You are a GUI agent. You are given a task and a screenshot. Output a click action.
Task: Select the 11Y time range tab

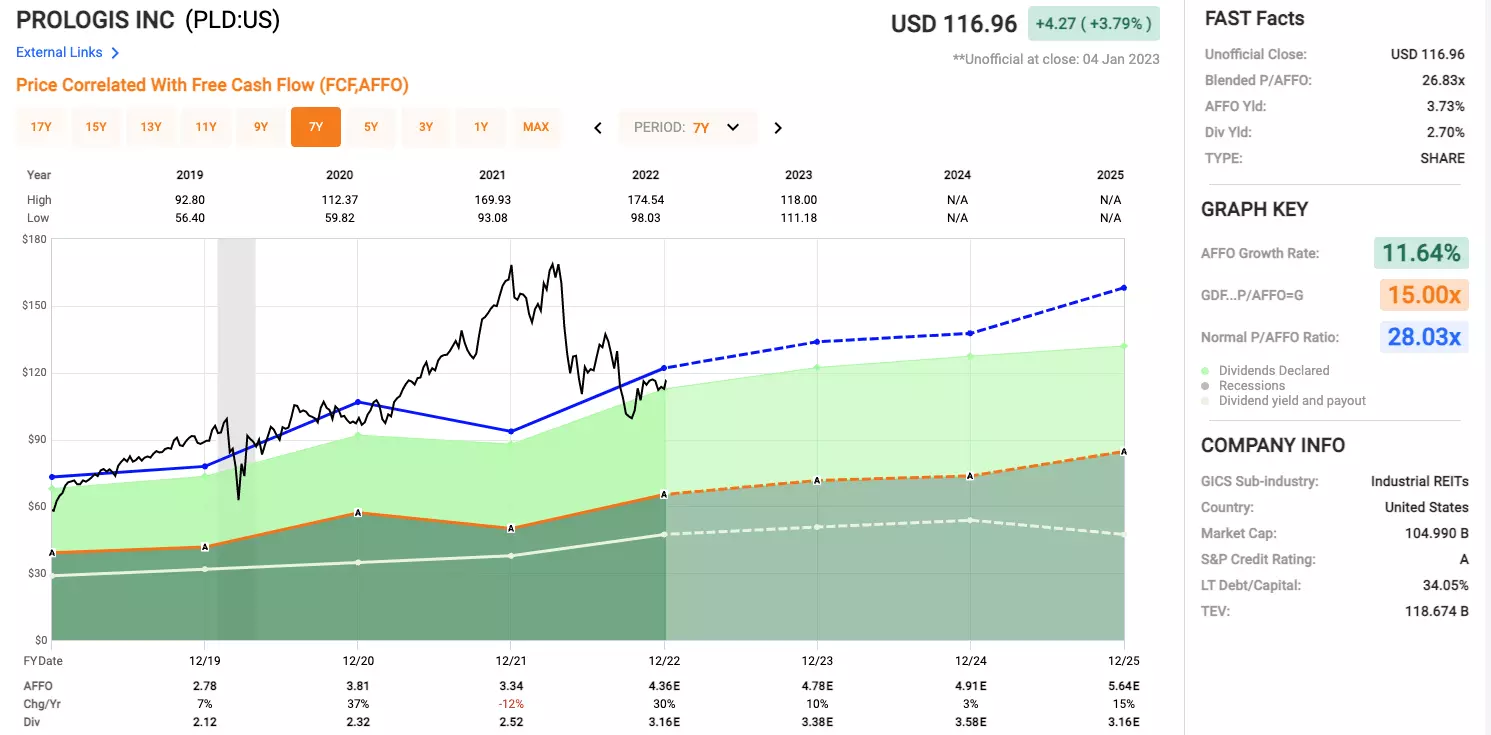(x=206, y=127)
